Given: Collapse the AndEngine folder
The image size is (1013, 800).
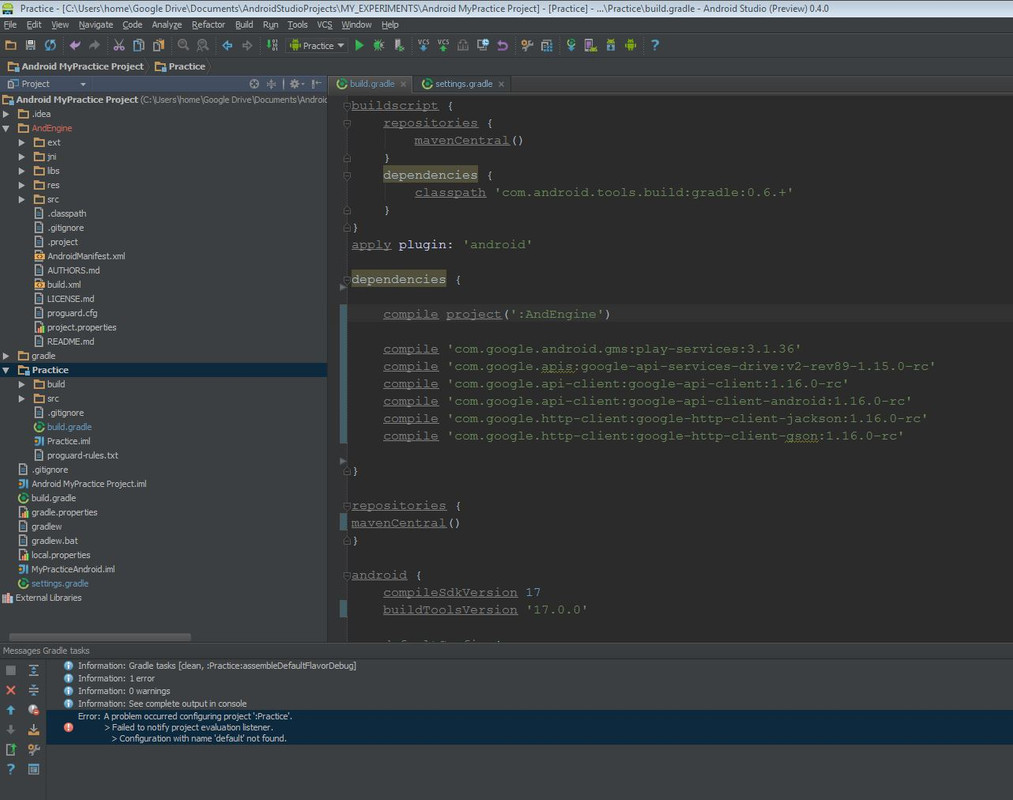Looking at the screenshot, I should (6, 128).
